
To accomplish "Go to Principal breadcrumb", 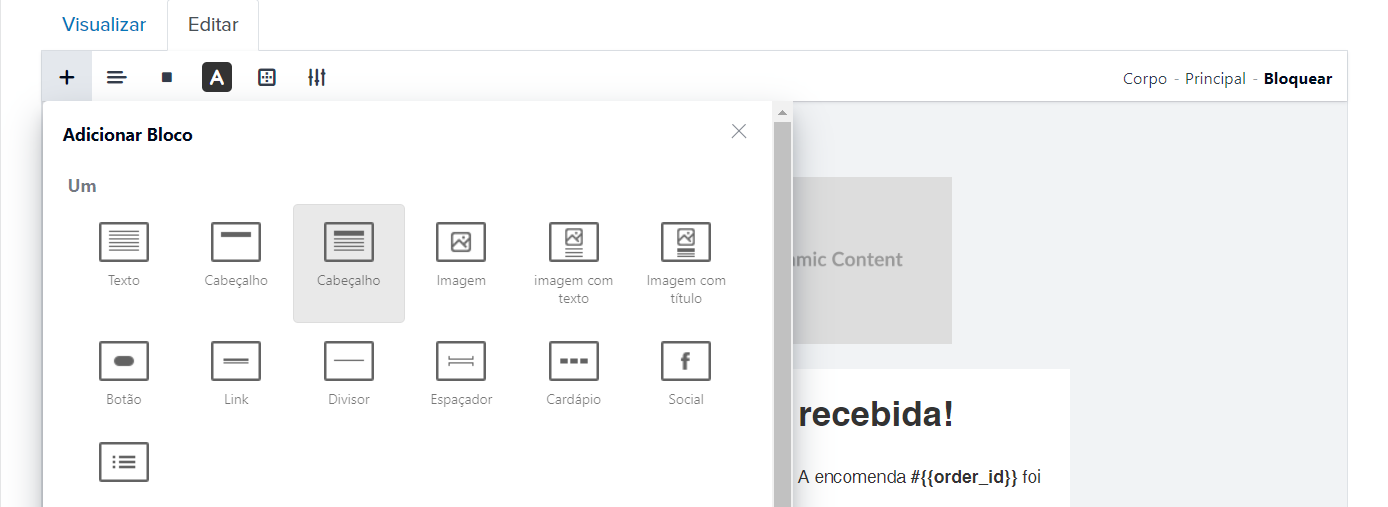I will point(1215,79).
